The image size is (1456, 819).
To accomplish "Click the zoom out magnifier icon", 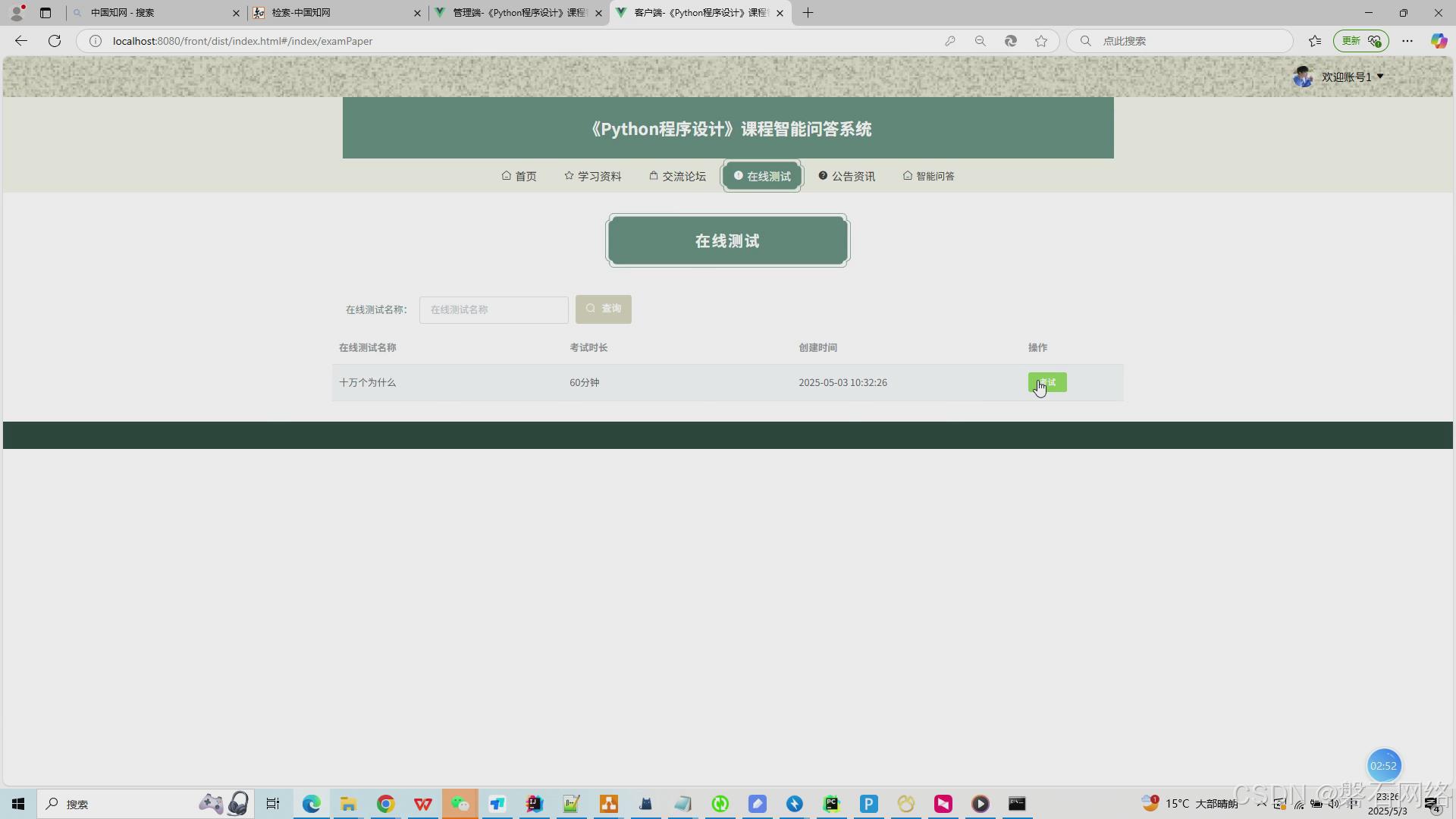I will click(980, 41).
